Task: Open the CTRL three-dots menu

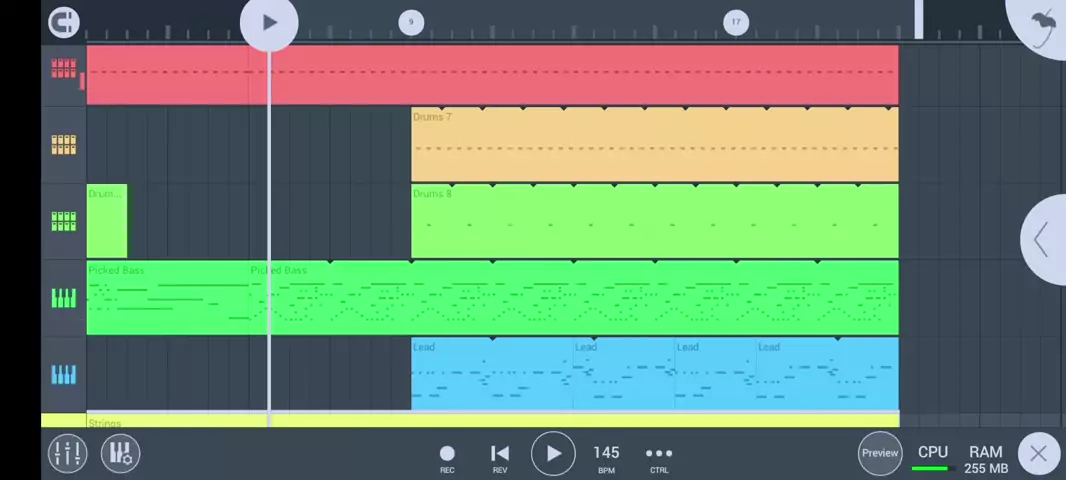Action: [659, 455]
